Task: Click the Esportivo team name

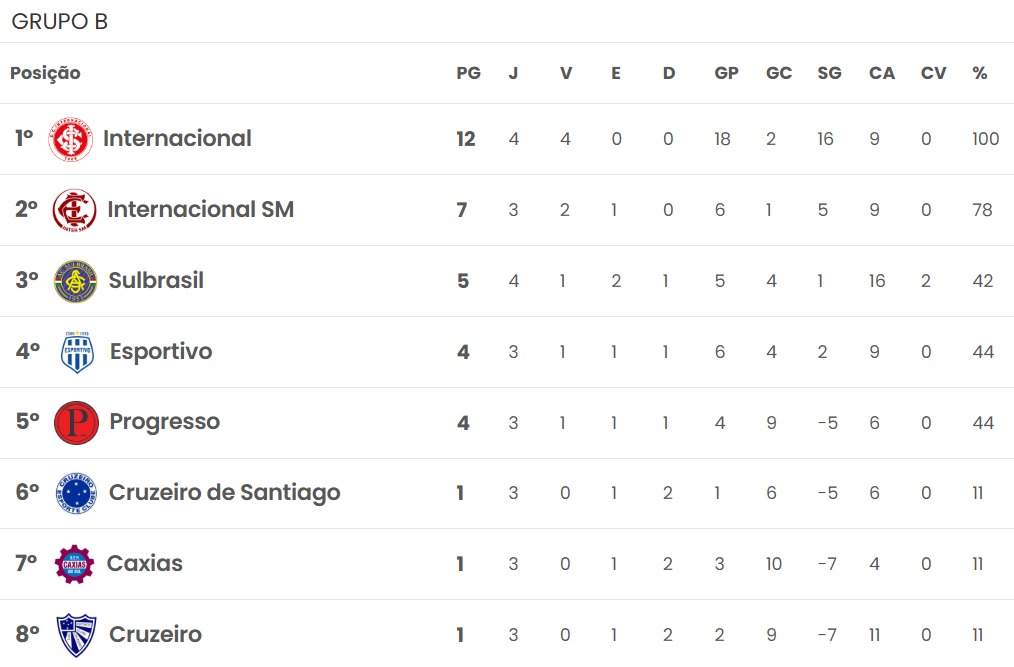Action: click(x=161, y=352)
